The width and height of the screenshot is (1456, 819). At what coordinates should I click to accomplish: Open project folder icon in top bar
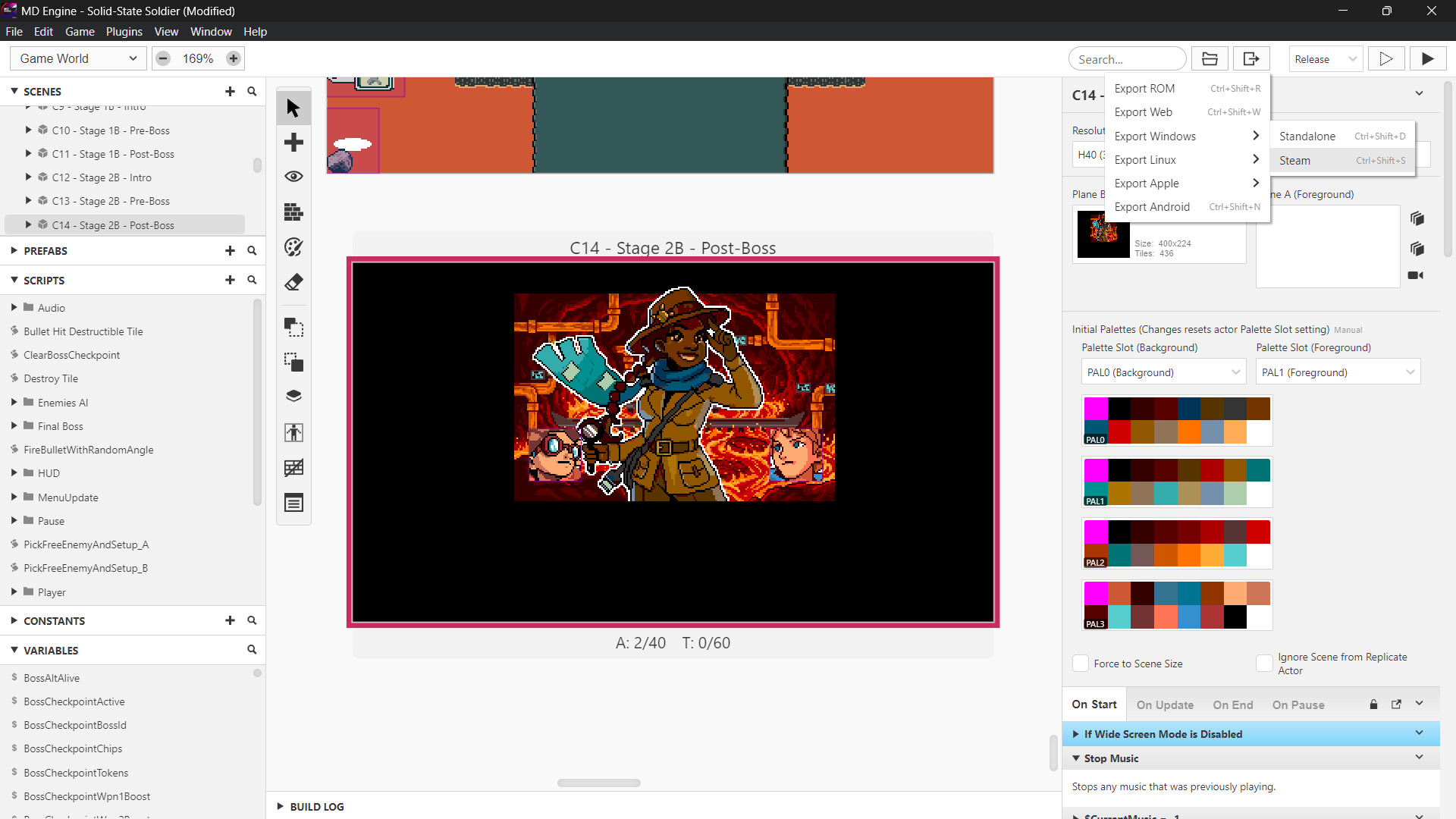click(x=1210, y=59)
